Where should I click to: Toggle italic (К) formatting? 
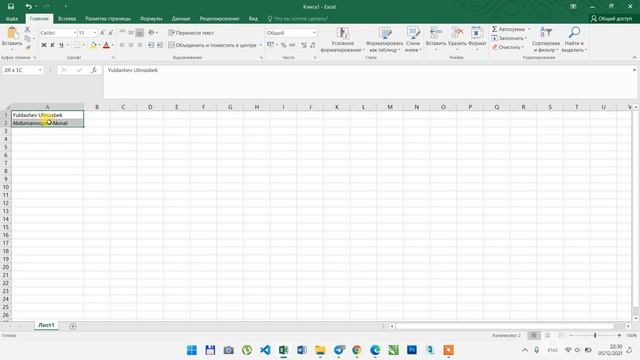tap(52, 45)
